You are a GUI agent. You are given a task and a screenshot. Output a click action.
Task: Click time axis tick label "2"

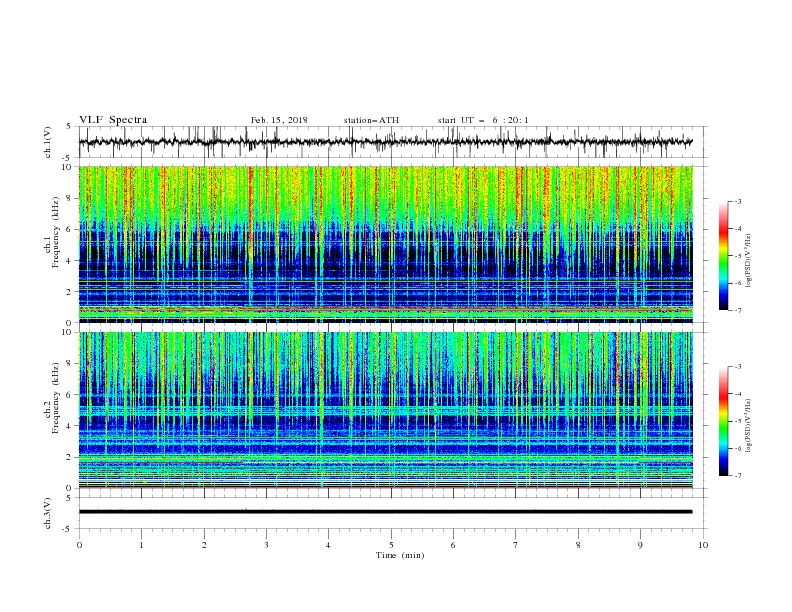point(204,545)
